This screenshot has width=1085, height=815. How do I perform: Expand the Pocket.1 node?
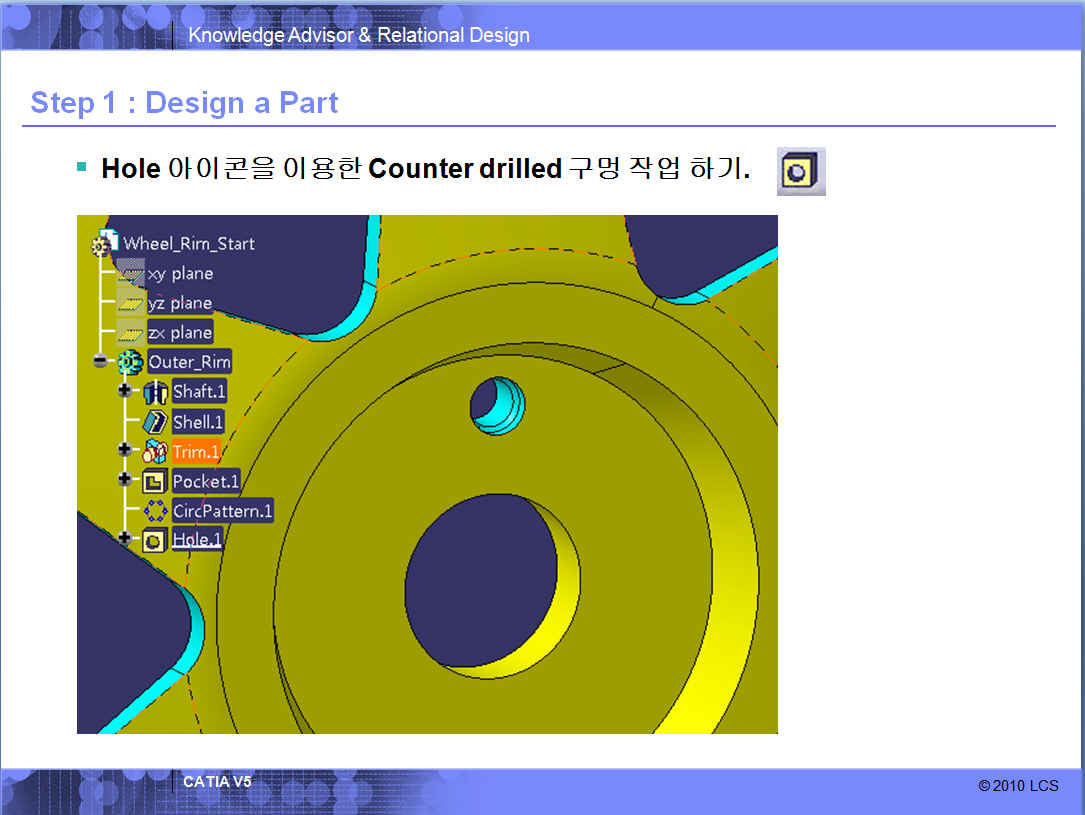tap(125, 480)
